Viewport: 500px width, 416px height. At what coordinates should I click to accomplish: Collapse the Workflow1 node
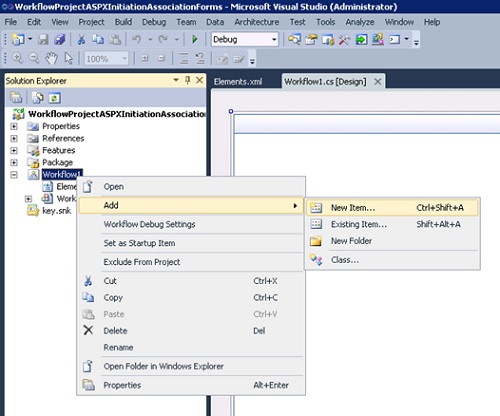14,175
